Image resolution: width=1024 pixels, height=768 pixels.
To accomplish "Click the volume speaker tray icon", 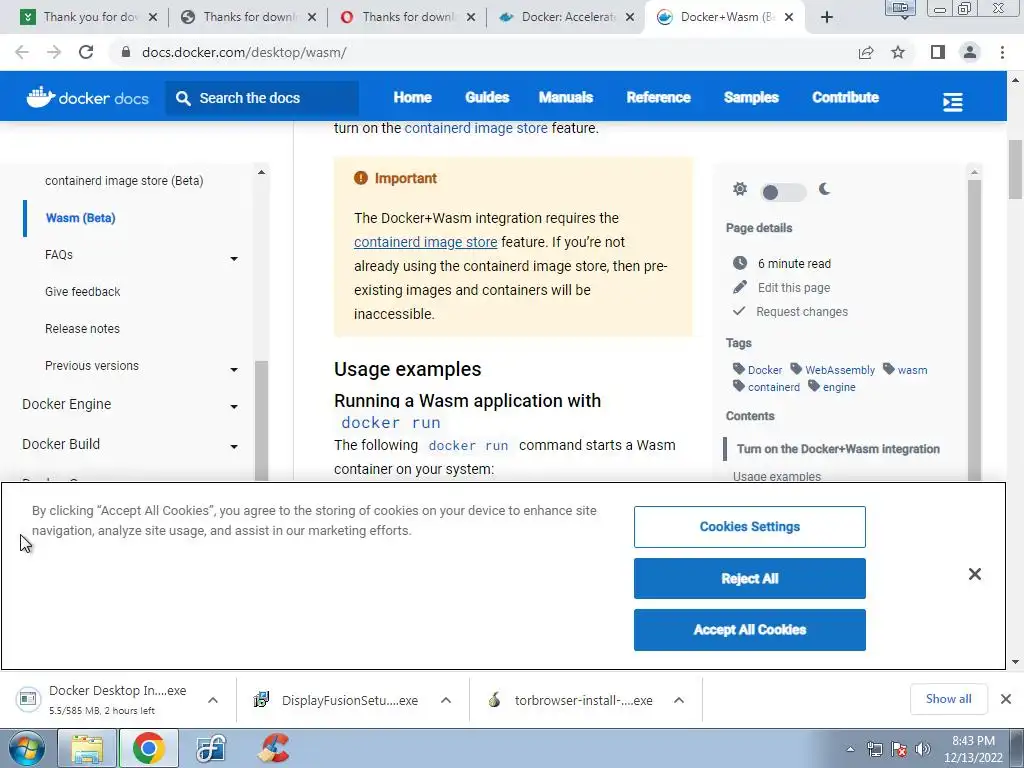I will [923, 748].
